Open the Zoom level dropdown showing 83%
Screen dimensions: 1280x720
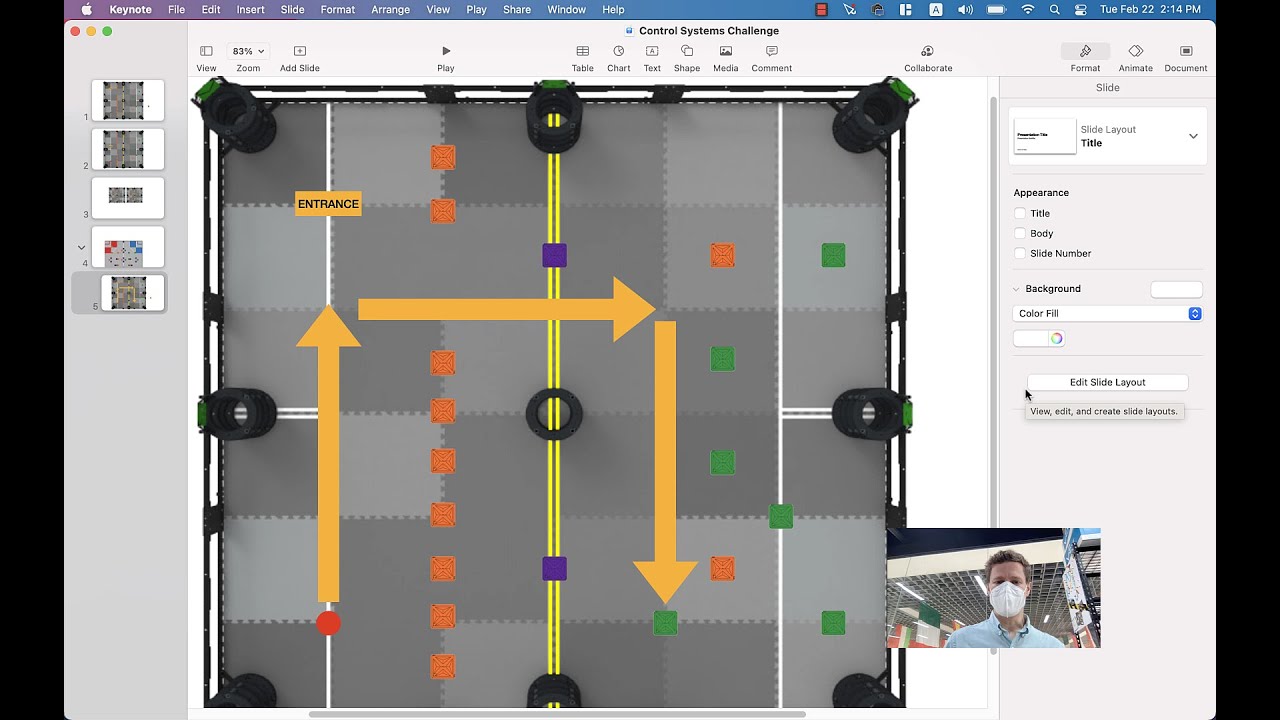coord(248,51)
